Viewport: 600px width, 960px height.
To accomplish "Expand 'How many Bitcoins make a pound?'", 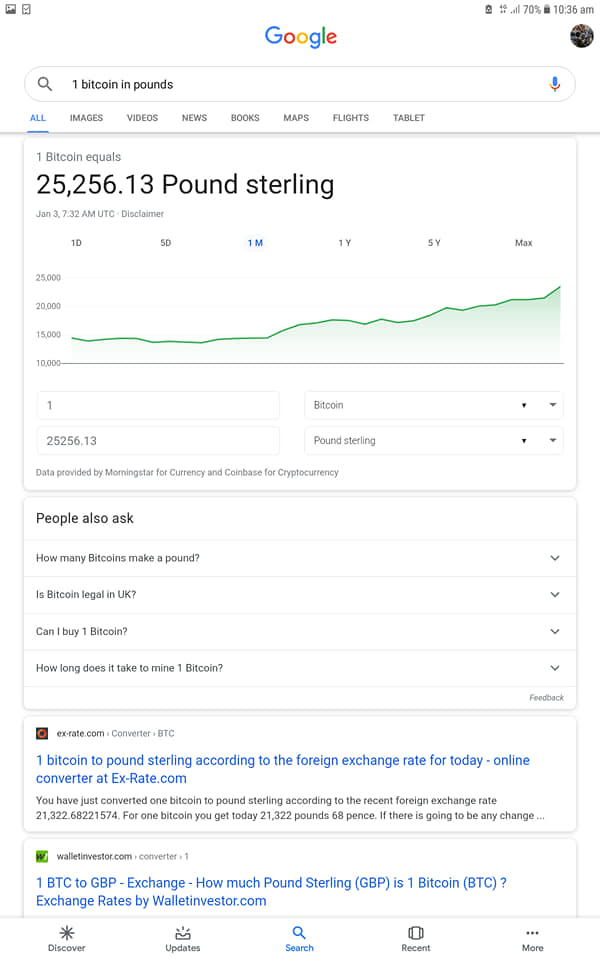I will point(299,558).
